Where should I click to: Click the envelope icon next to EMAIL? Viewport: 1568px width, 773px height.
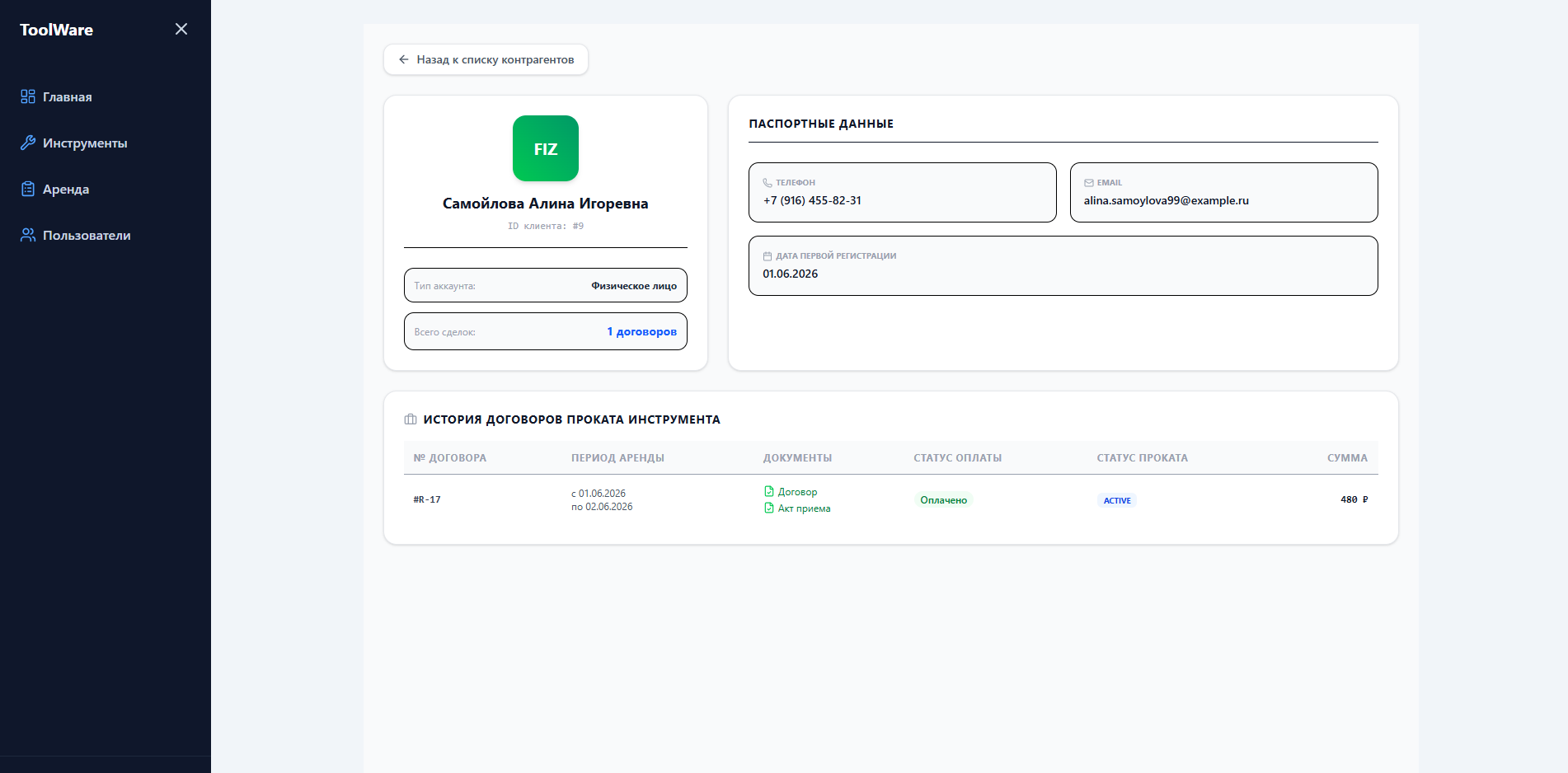[1089, 183]
